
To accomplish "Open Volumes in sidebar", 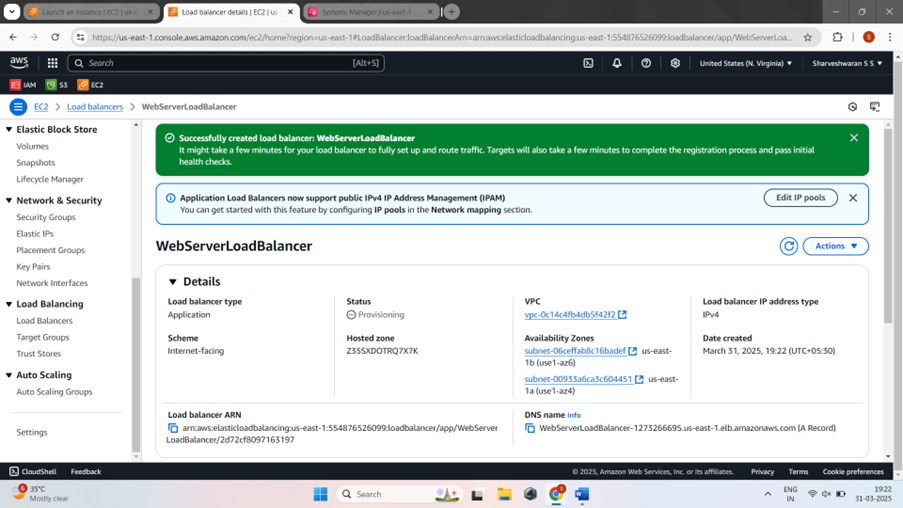I will 32,146.
